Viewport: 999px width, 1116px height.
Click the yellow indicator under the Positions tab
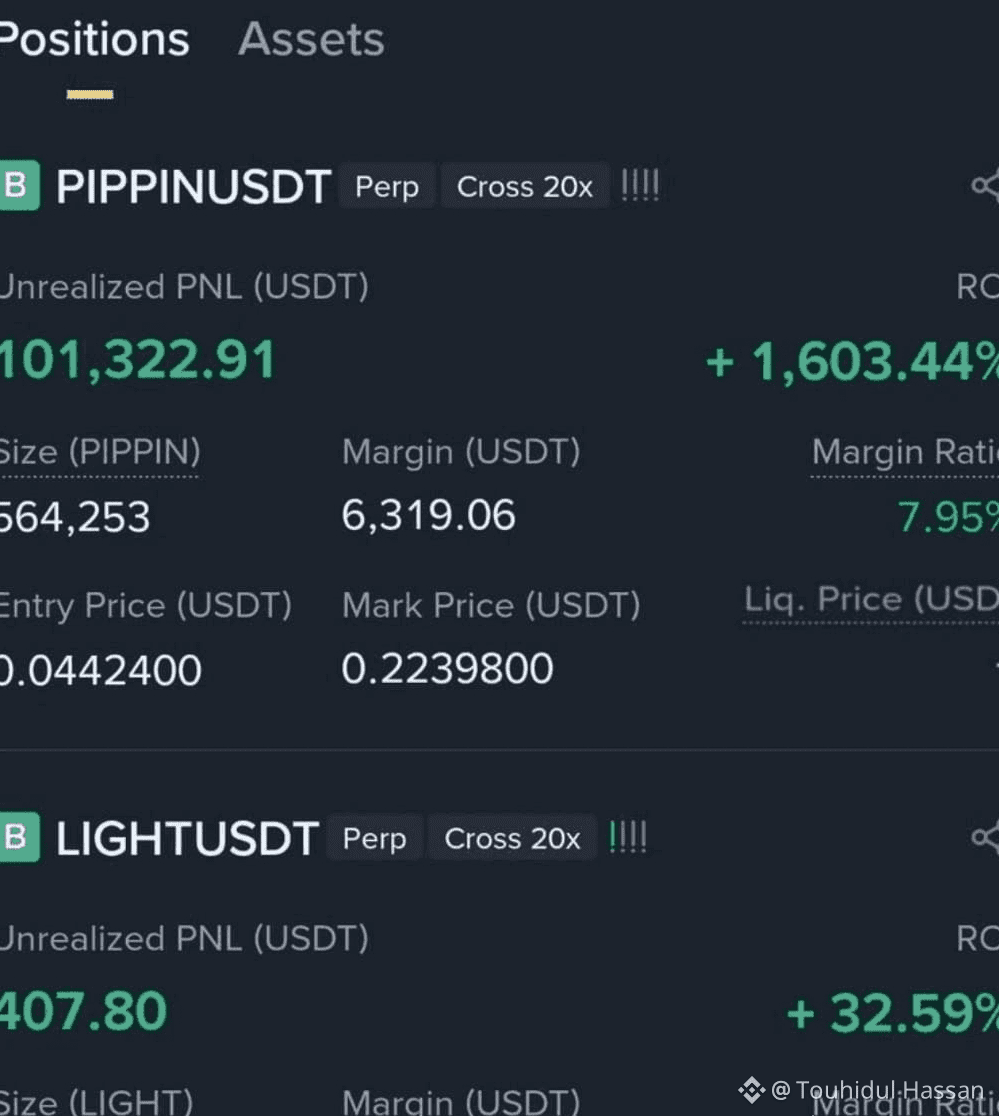(89, 94)
